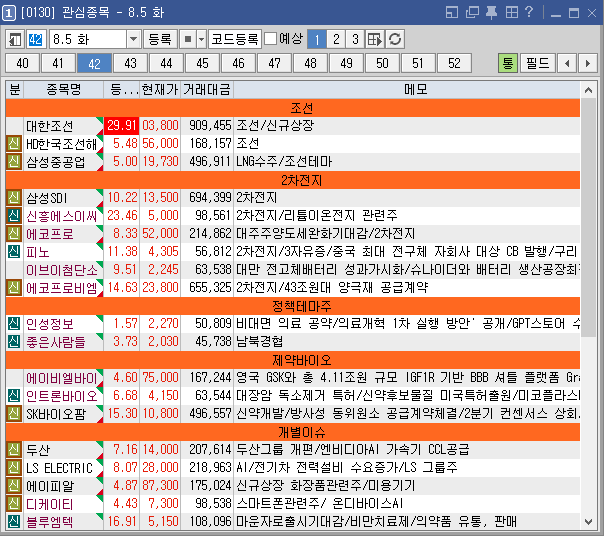Viewport: 604px width, 536px height.
Task: Select the 이브이첨단소 stock row name
Action: (x=62, y=270)
